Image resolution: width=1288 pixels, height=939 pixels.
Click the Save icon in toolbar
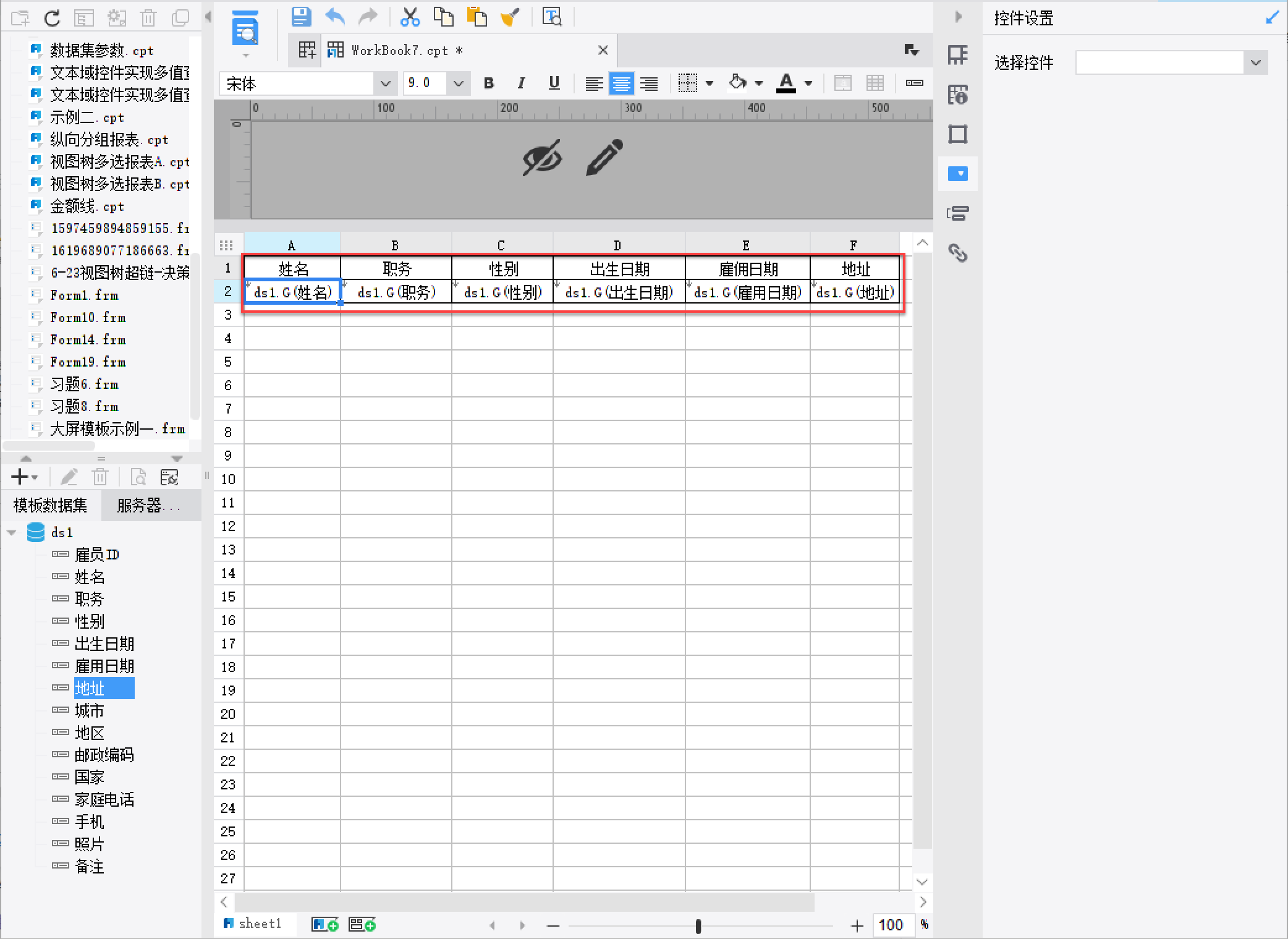pos(301,17)
